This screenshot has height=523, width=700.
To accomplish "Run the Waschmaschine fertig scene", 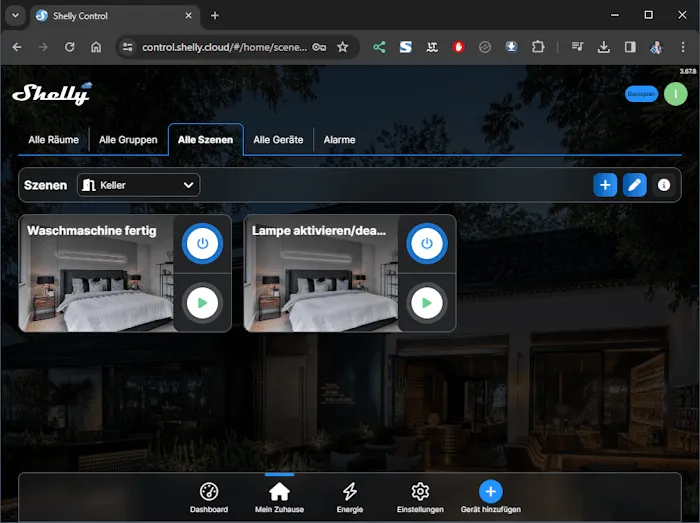I will pos(202,302).
